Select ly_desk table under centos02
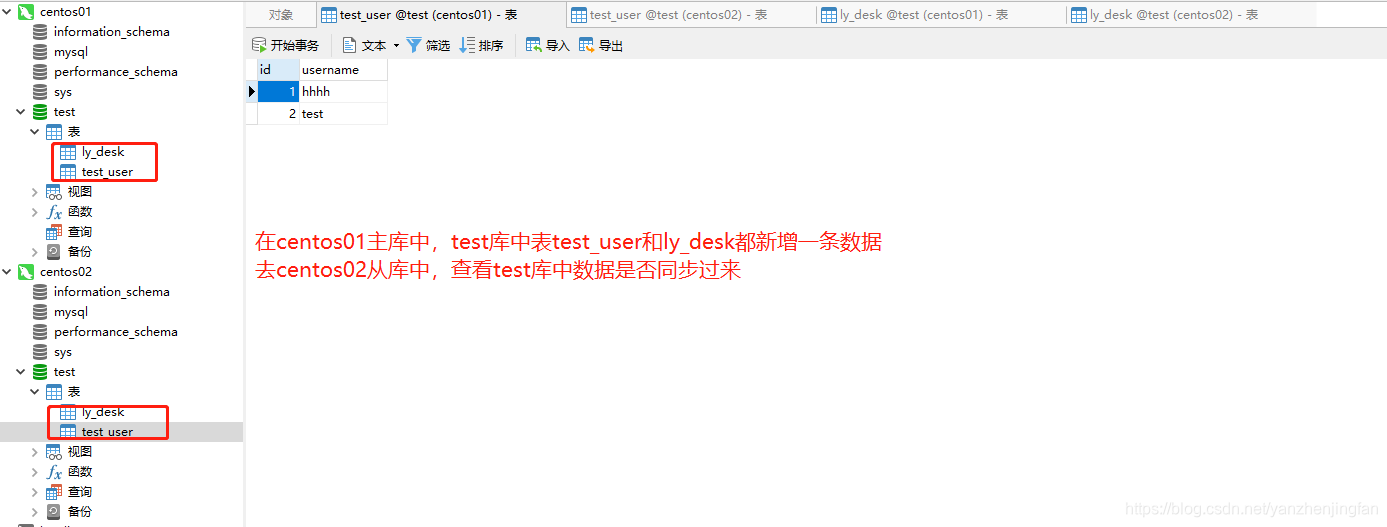 pos(103,412)
